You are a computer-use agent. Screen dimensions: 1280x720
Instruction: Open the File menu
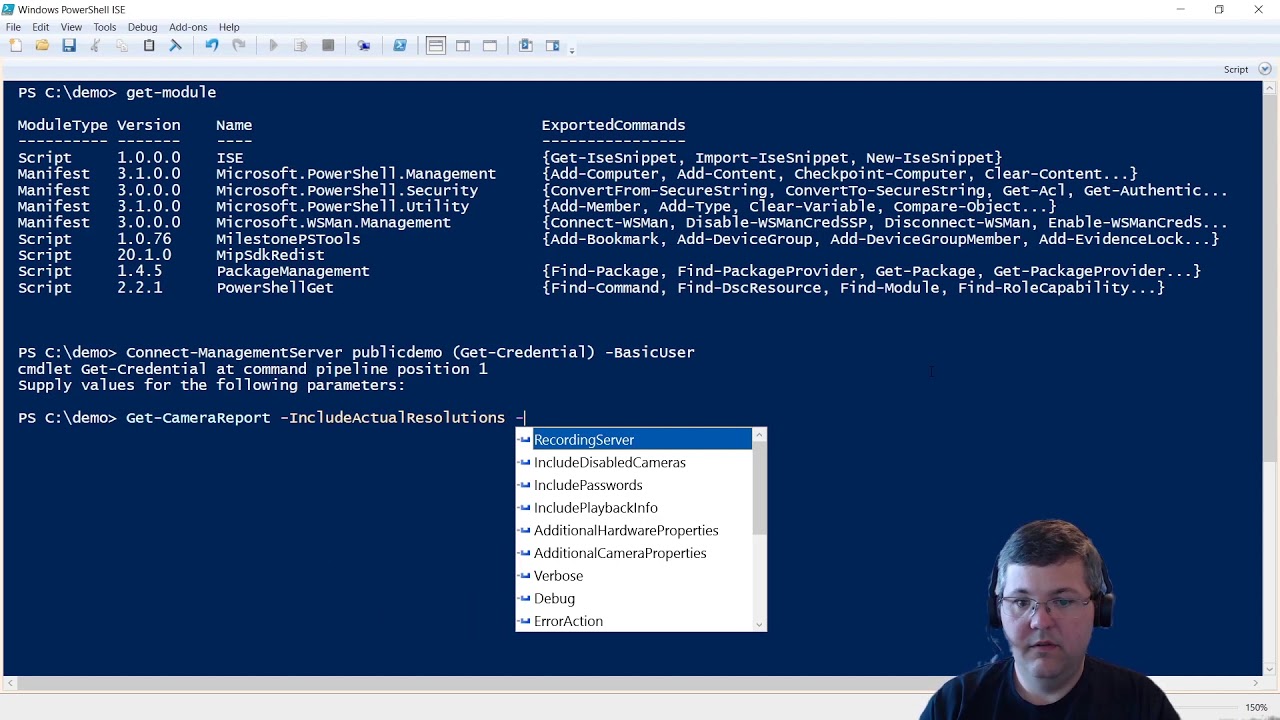click(13, 27)
